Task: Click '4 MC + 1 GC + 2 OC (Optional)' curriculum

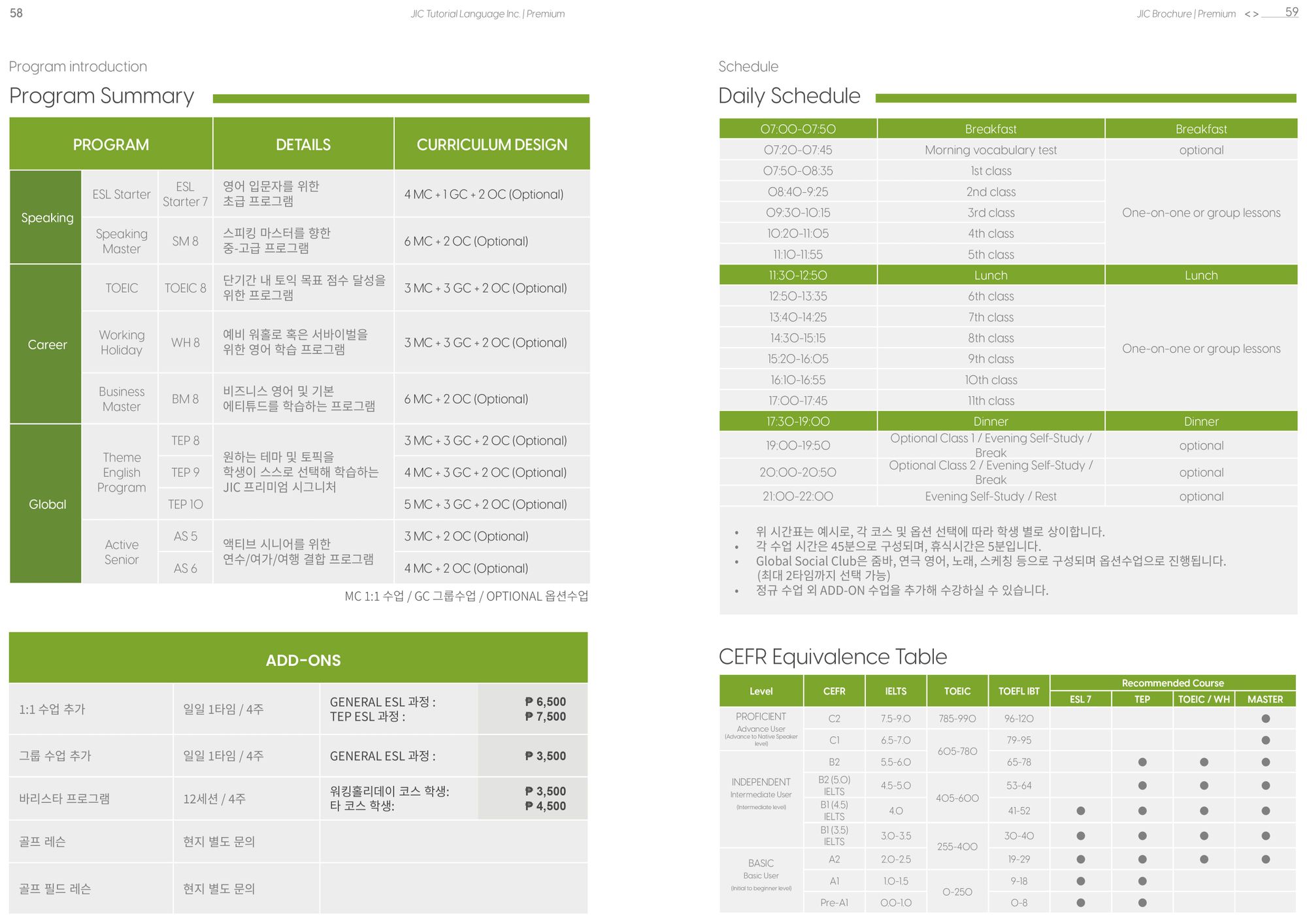Action: point(484,194)
